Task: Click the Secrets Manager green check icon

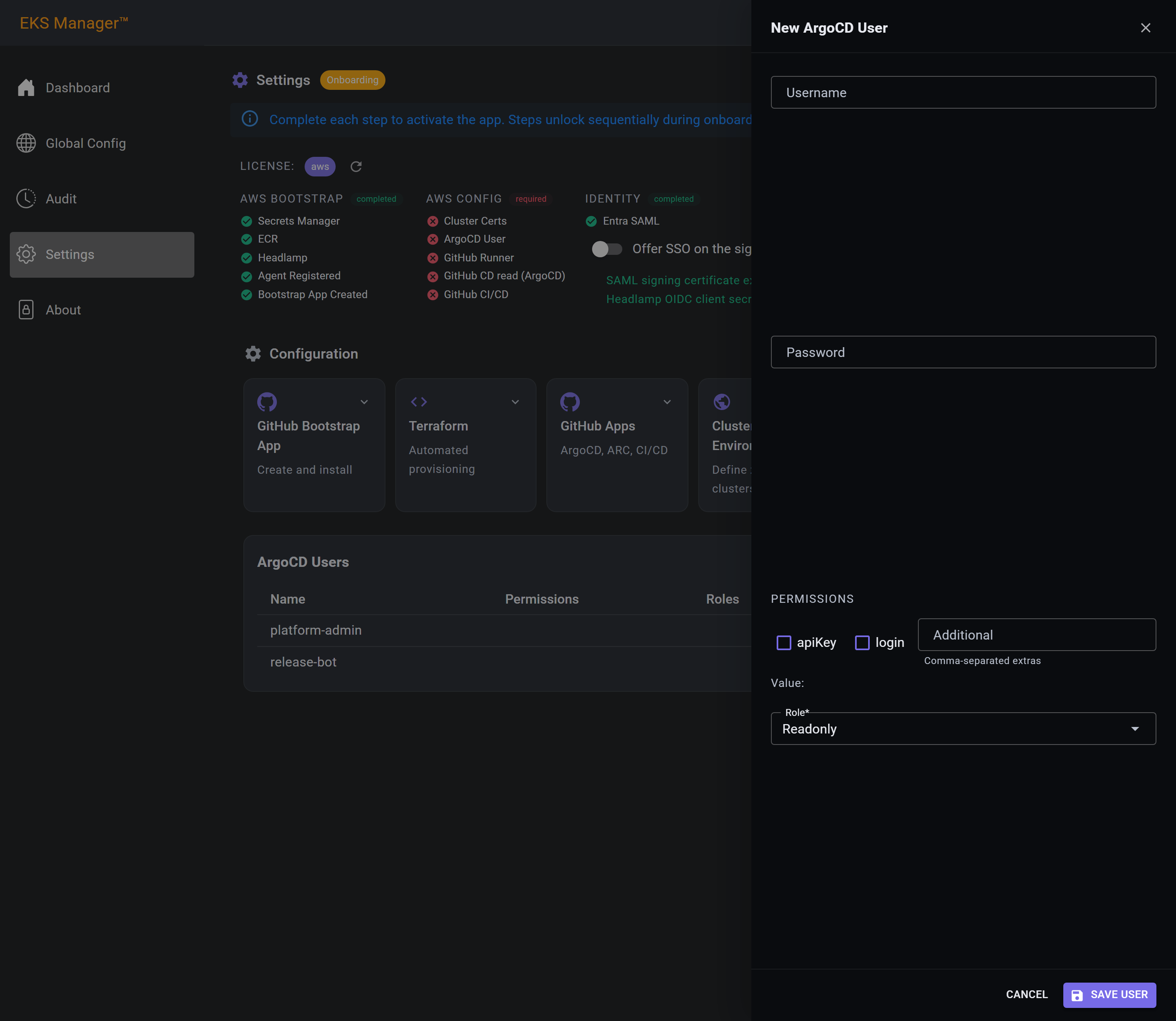Action: click(x=247, y=221)
